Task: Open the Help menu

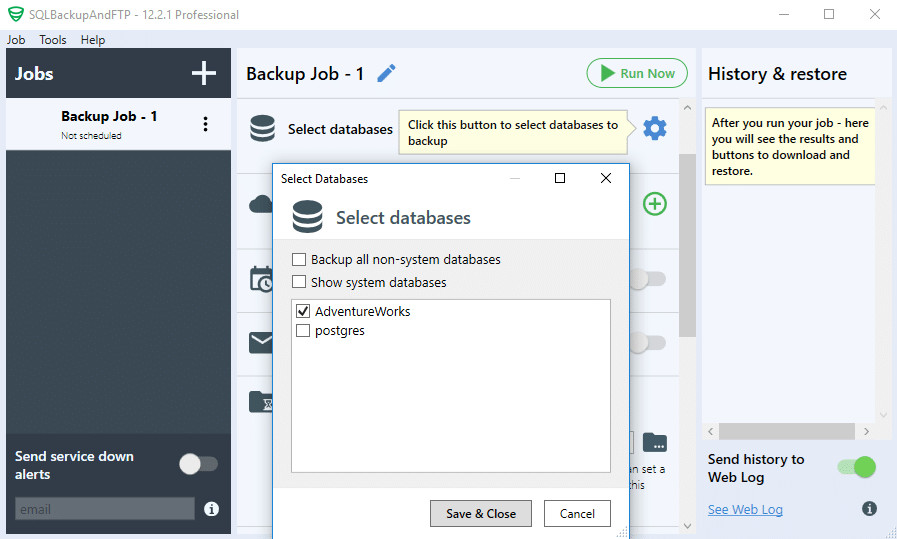Action: [93, 39]
